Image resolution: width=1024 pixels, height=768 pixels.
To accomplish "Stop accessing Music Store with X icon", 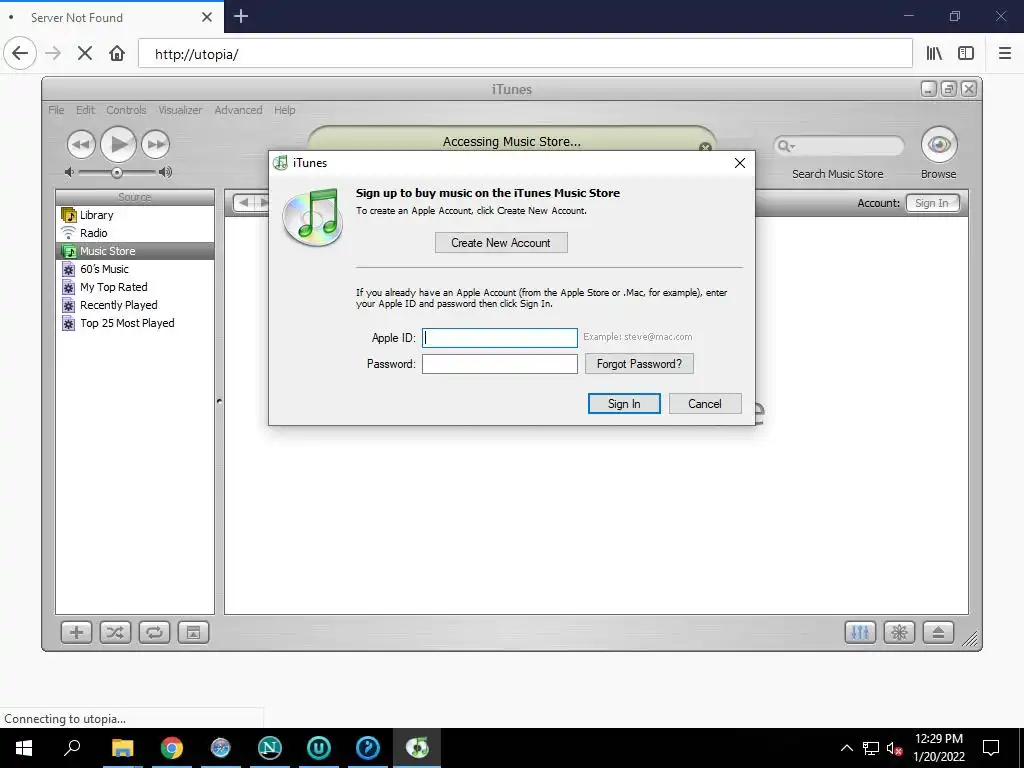I will coord(705,148).
